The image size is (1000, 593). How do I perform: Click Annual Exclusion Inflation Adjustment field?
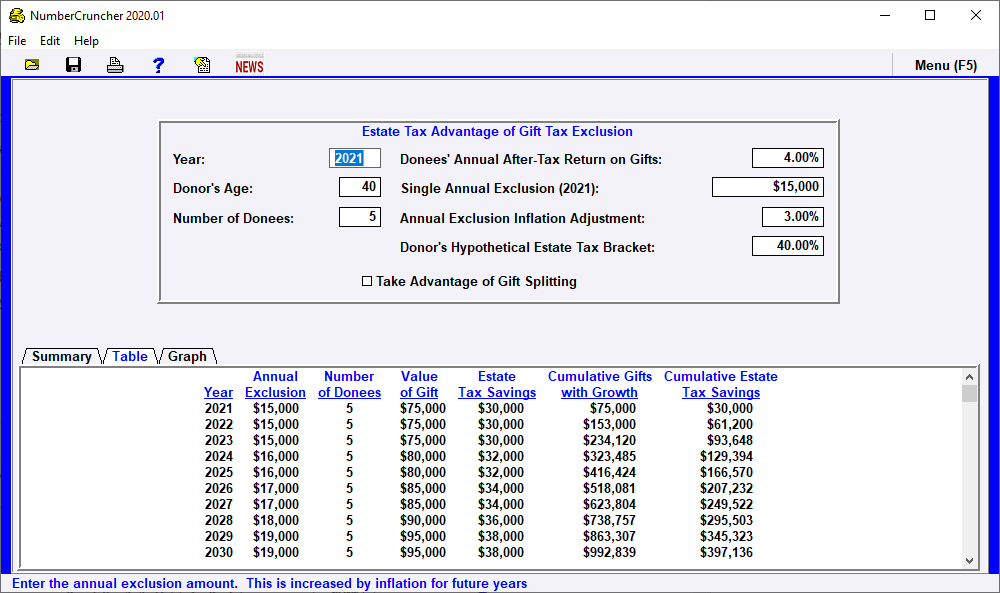(x=793, y=217)
